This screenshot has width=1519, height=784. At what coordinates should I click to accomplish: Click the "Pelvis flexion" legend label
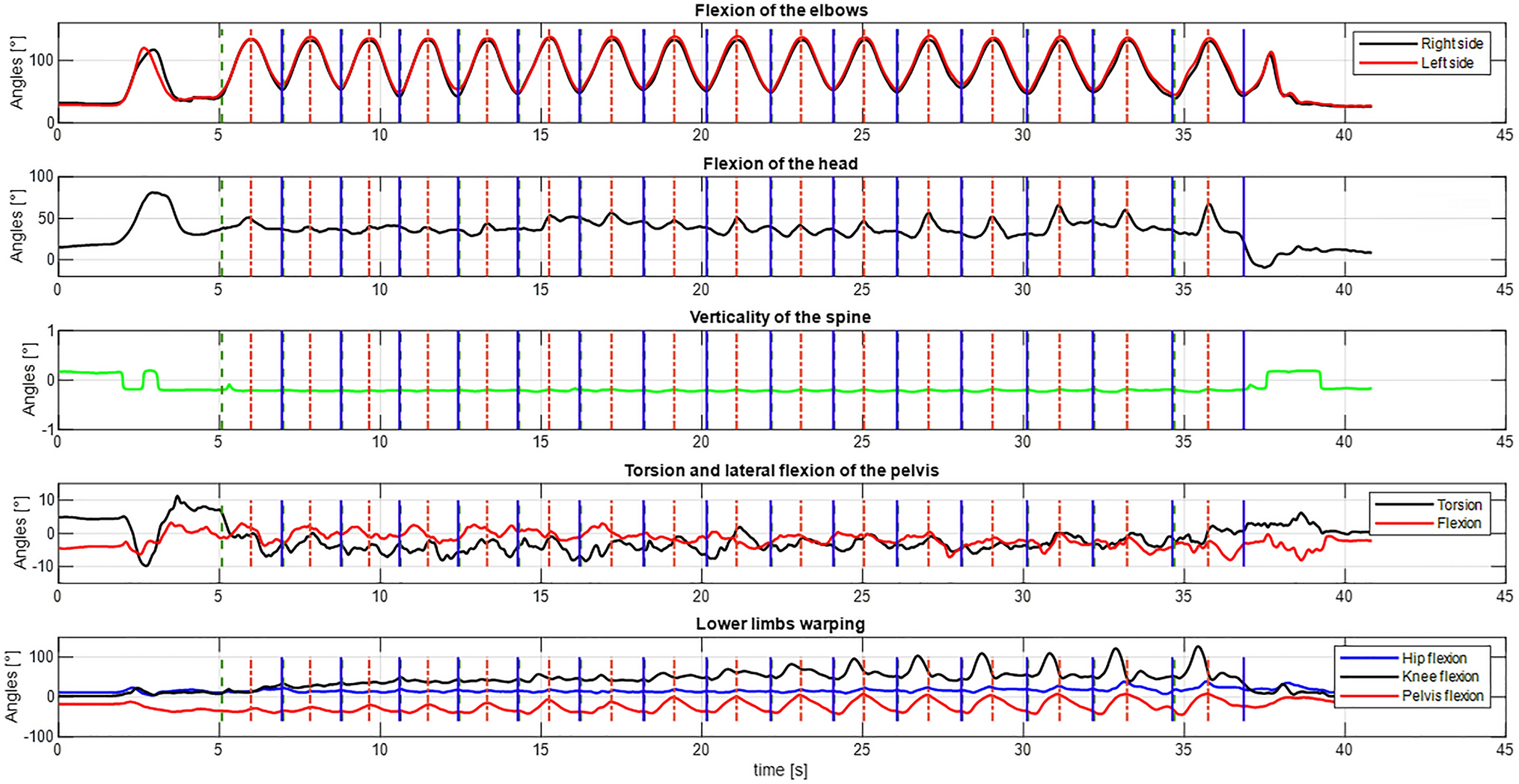[1442, 696]
